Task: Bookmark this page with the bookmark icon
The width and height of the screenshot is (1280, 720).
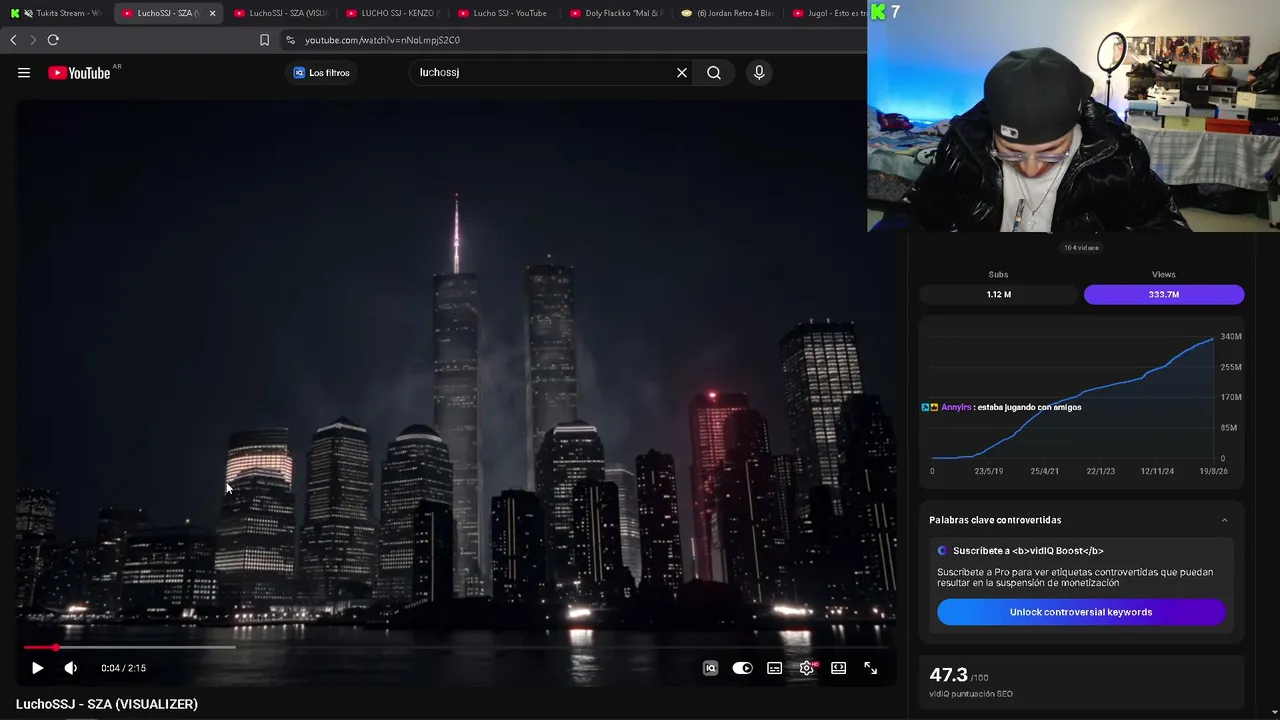Action: point(264,40)
